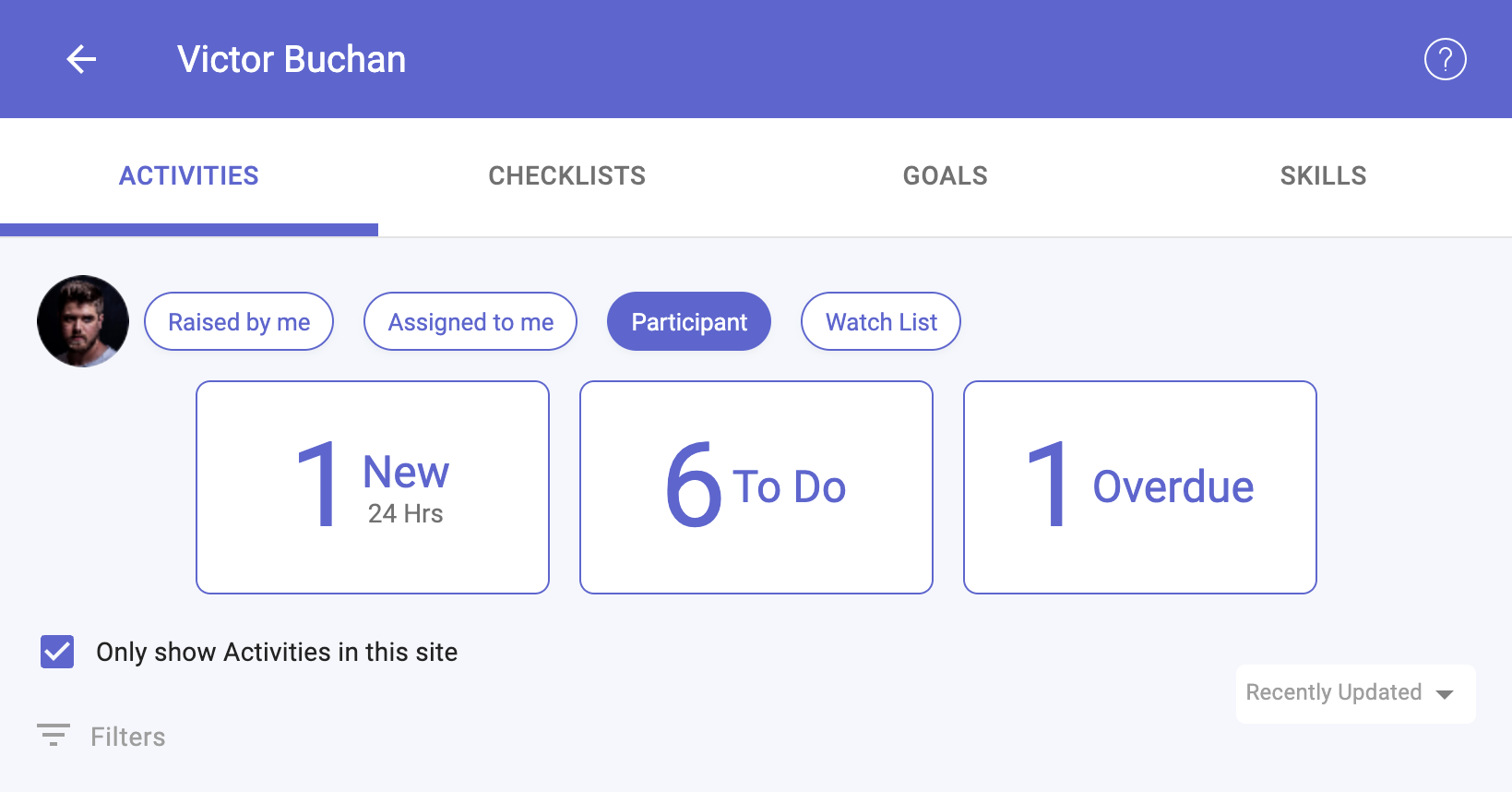This screenshot has width=1512, height=792.
Task: Open the Recently Updated sort dropdown
Action: 1355,693
